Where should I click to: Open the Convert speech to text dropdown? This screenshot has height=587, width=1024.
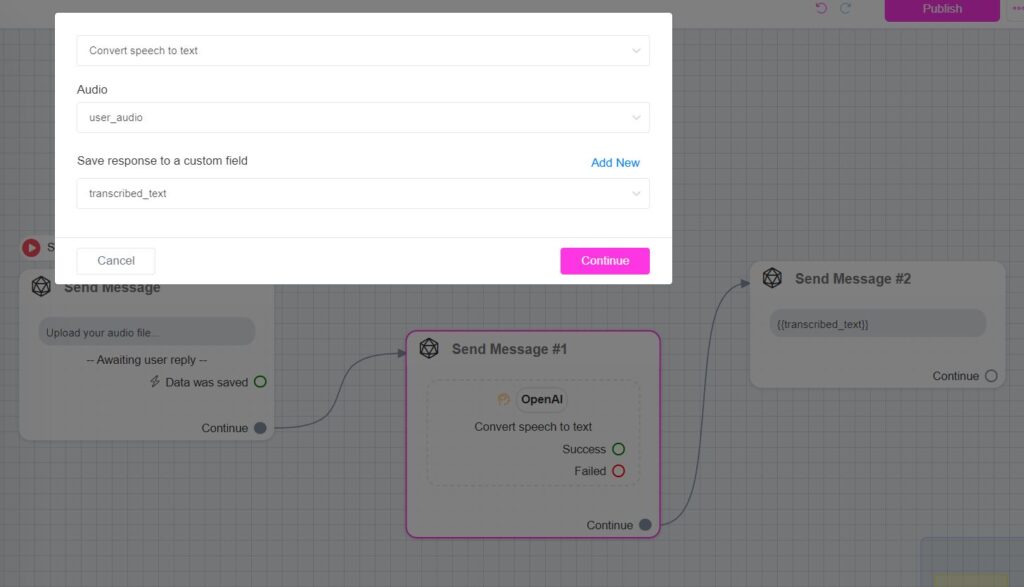click(x=362, y=50)
